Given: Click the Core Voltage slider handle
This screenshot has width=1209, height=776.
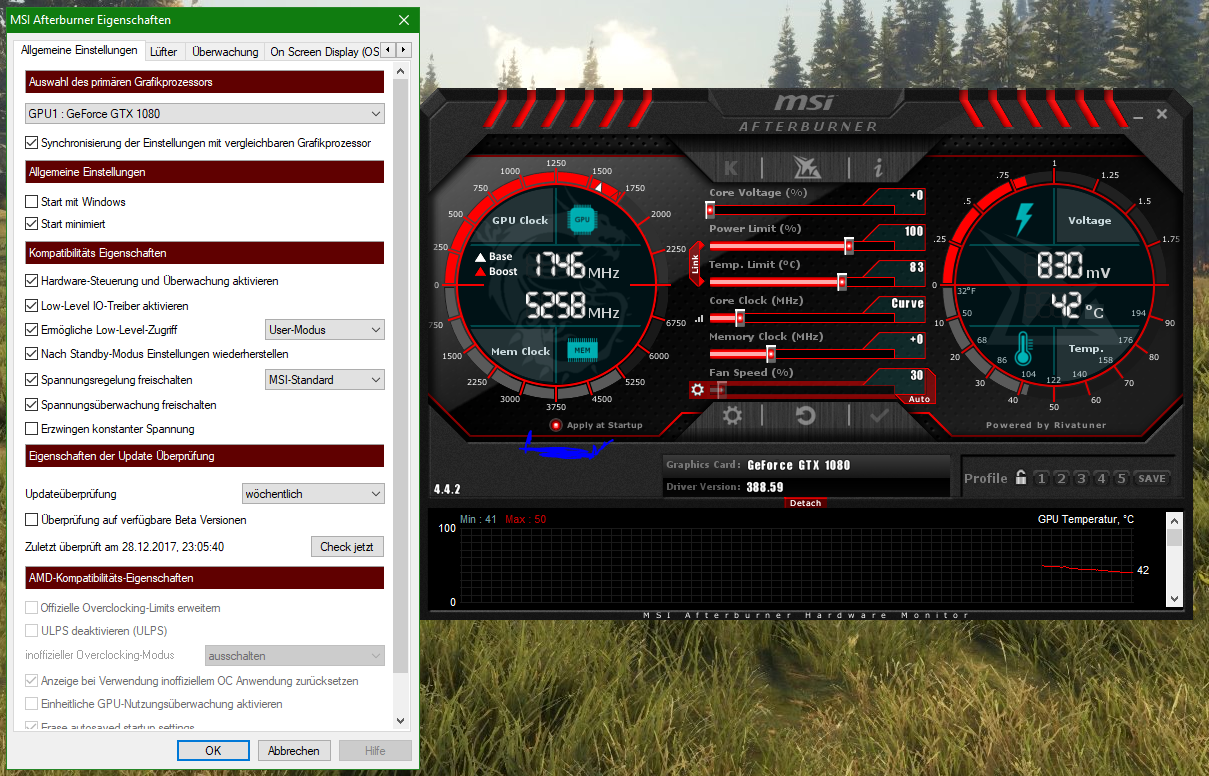Looking at the screenshot, I should click(710, 210).
